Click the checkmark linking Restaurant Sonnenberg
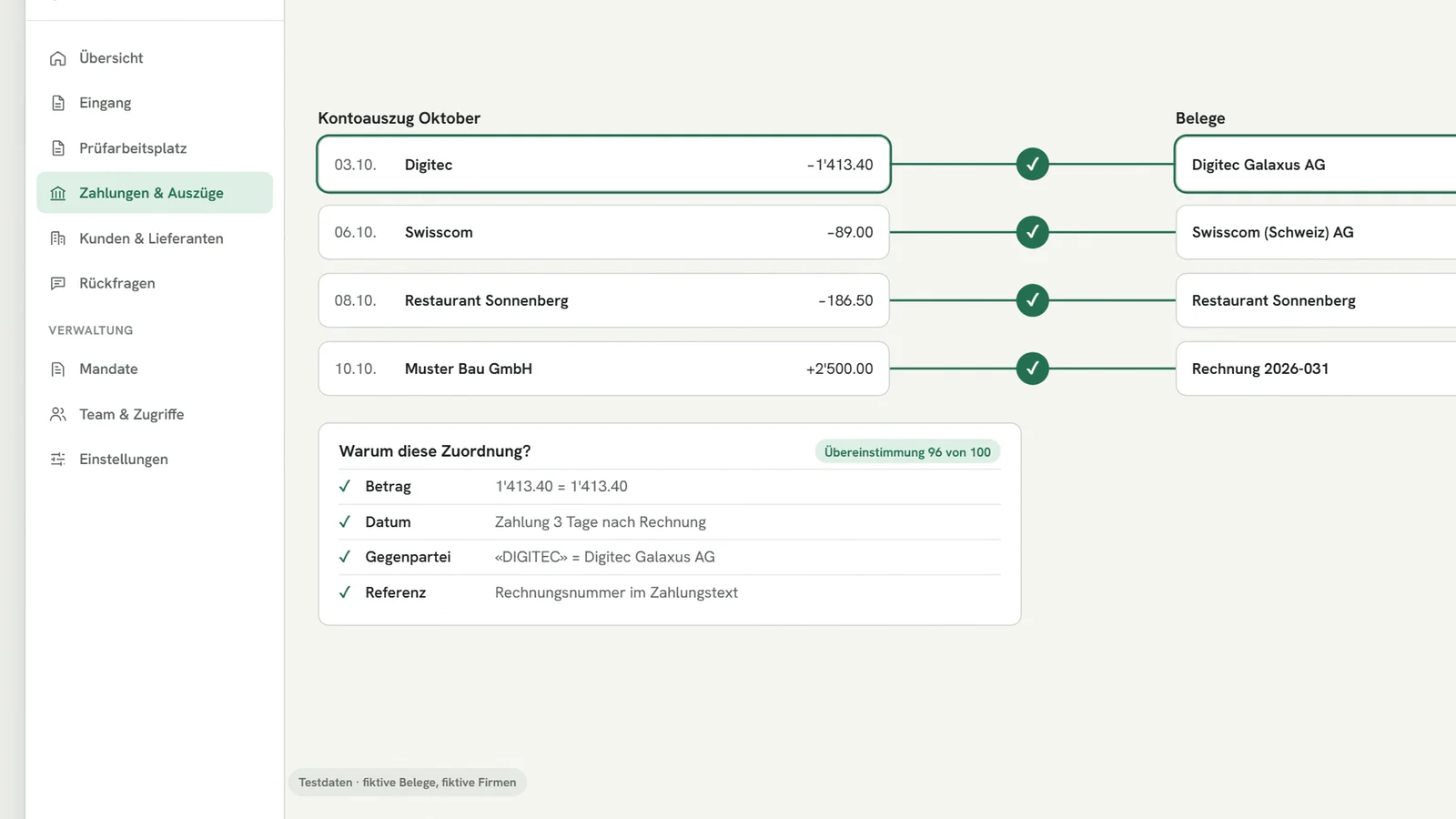This screenshot has width=1456, height=819. pos(1032,300)
